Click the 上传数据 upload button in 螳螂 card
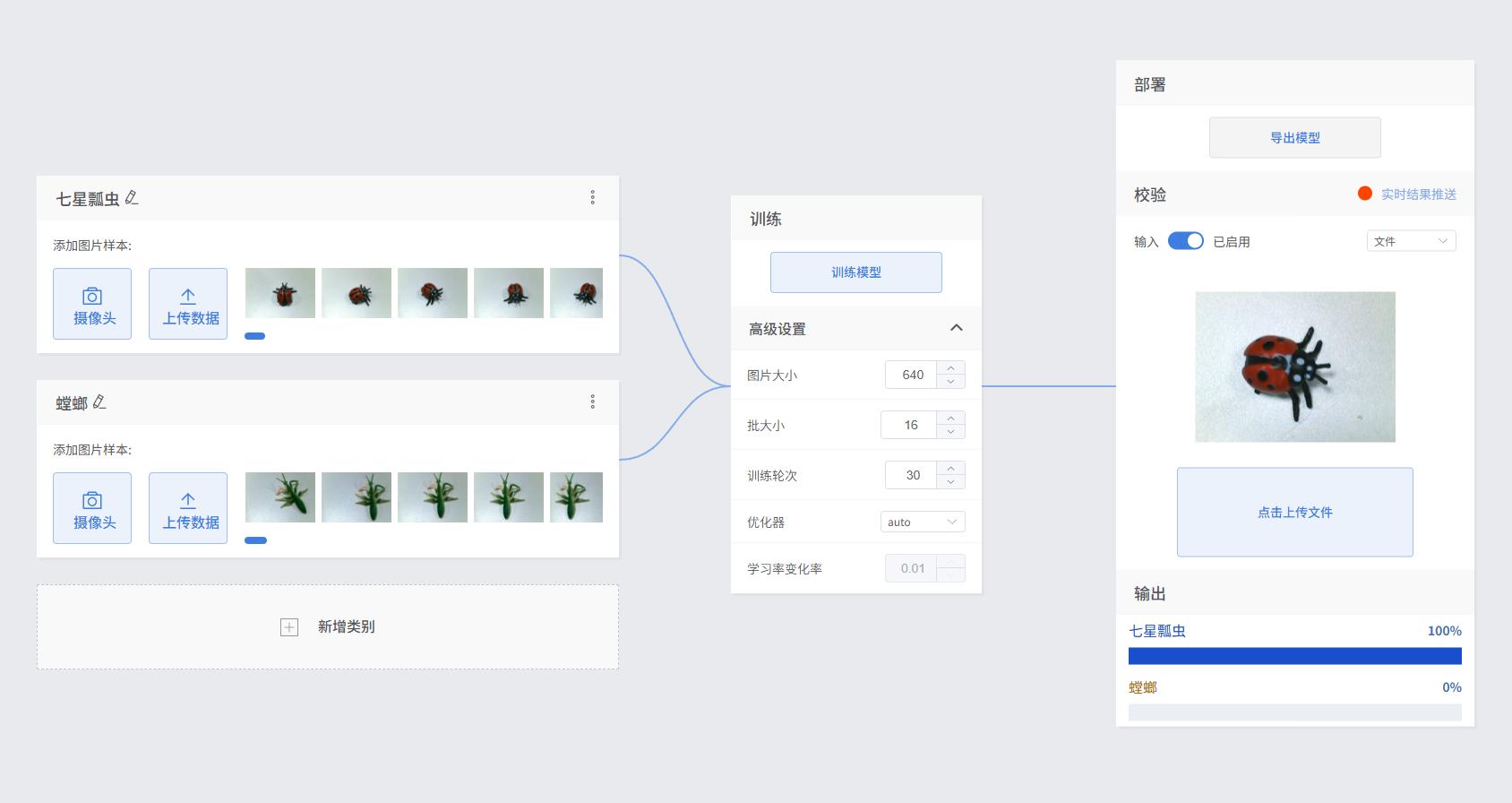The height and width of the screenshot is (803, 1512). [x=188, y=508]
